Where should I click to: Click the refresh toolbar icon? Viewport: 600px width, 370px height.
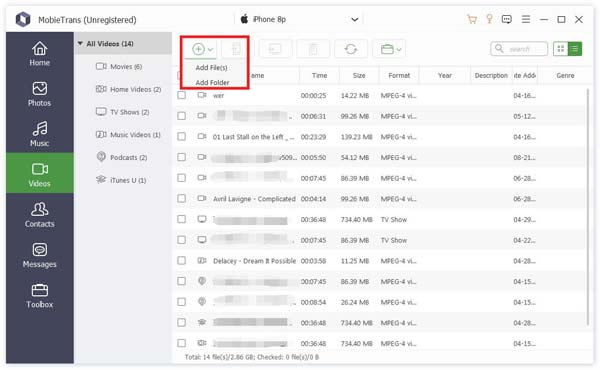pyautogui.click(x=351, y=49)
